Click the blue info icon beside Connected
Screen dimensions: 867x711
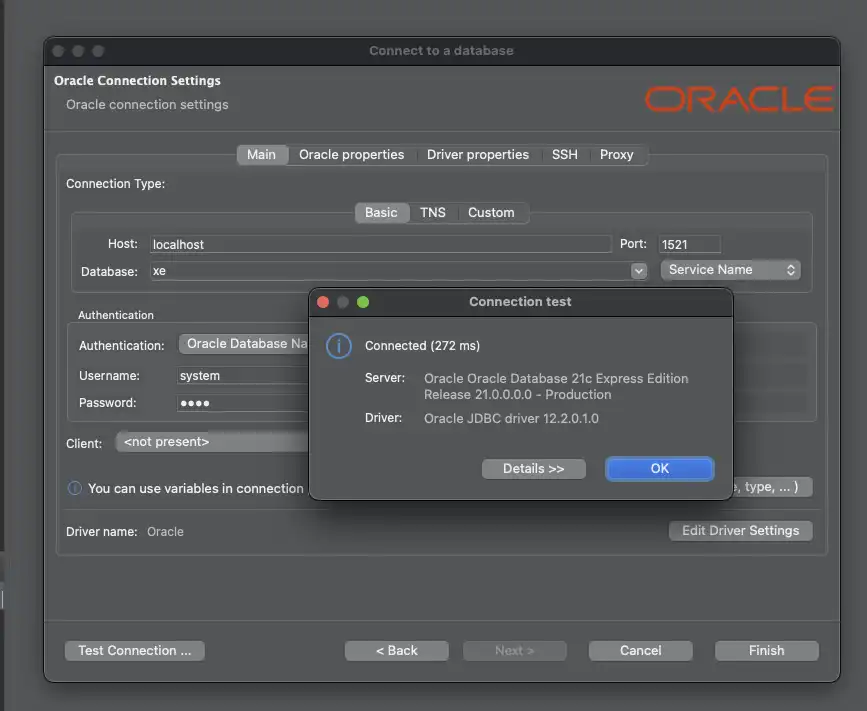tap(338, 346)
